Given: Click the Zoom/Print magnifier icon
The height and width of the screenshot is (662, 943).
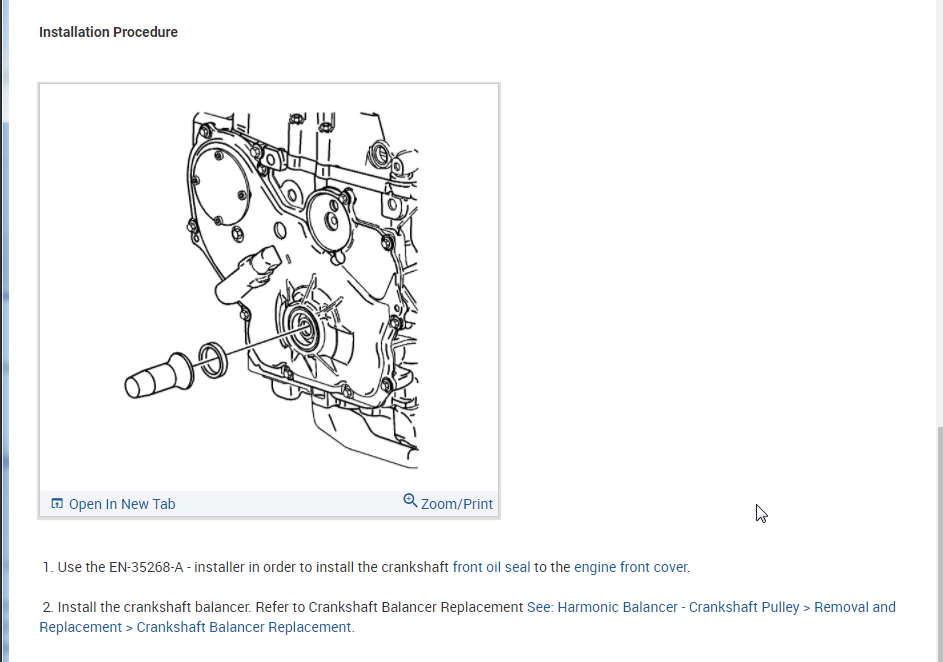Looking at the screenshot, I should click(410, 500).
